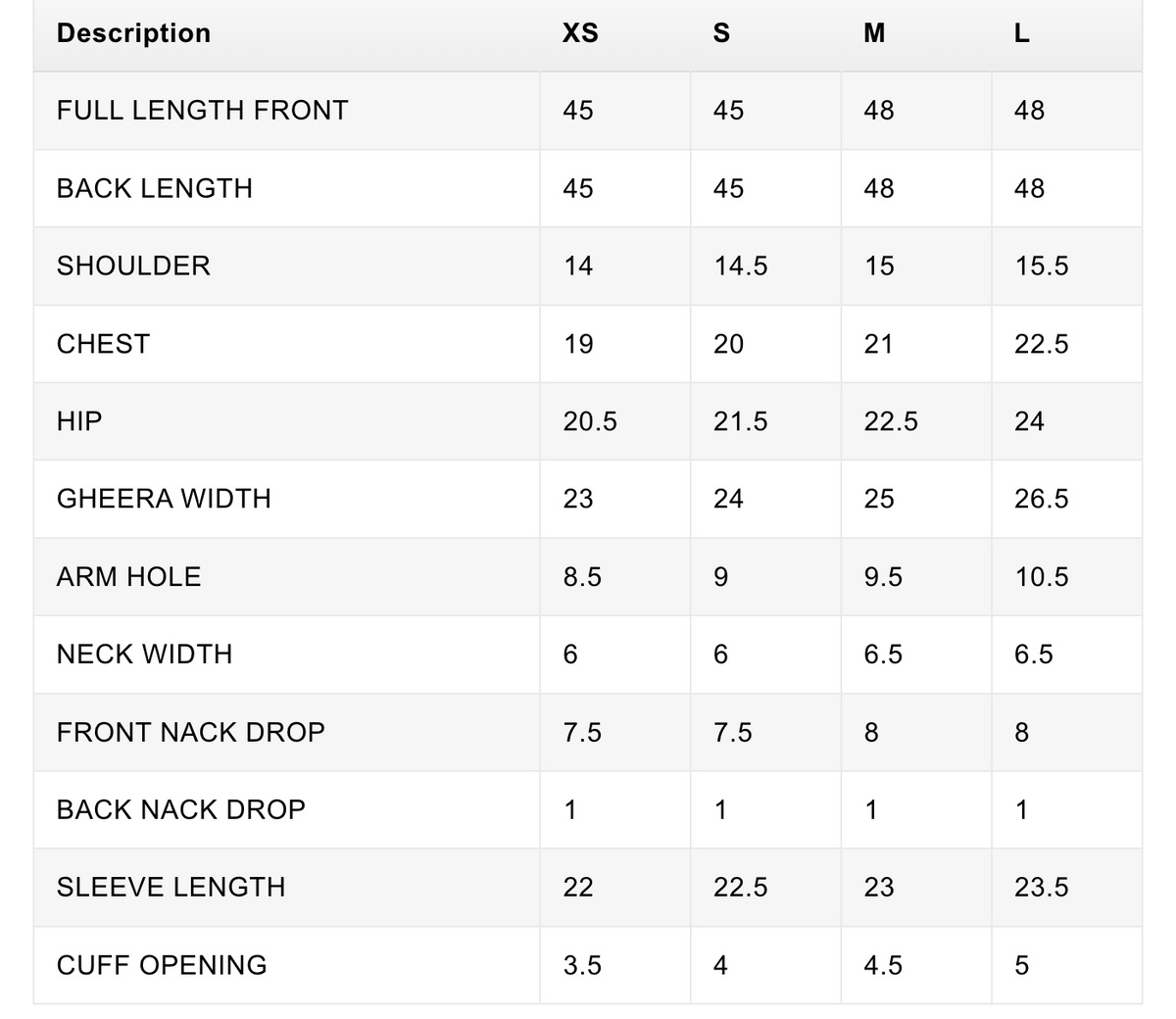Viewport: 1176px width, 1019px height.
Task: Click the NECK WIDTH row label
Action: pyautogui.click(x=144, y=655)
